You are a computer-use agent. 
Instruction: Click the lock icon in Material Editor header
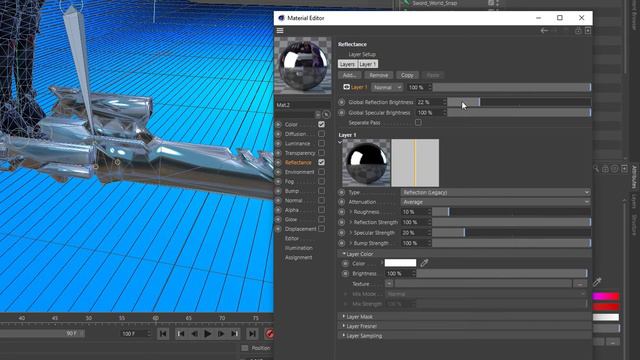coord(578,31)
